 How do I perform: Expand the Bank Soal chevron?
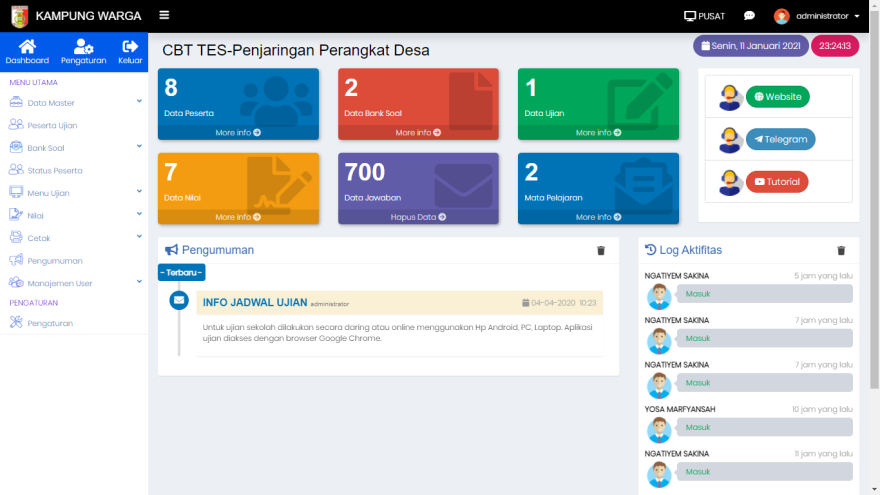(x=139, y=146)
